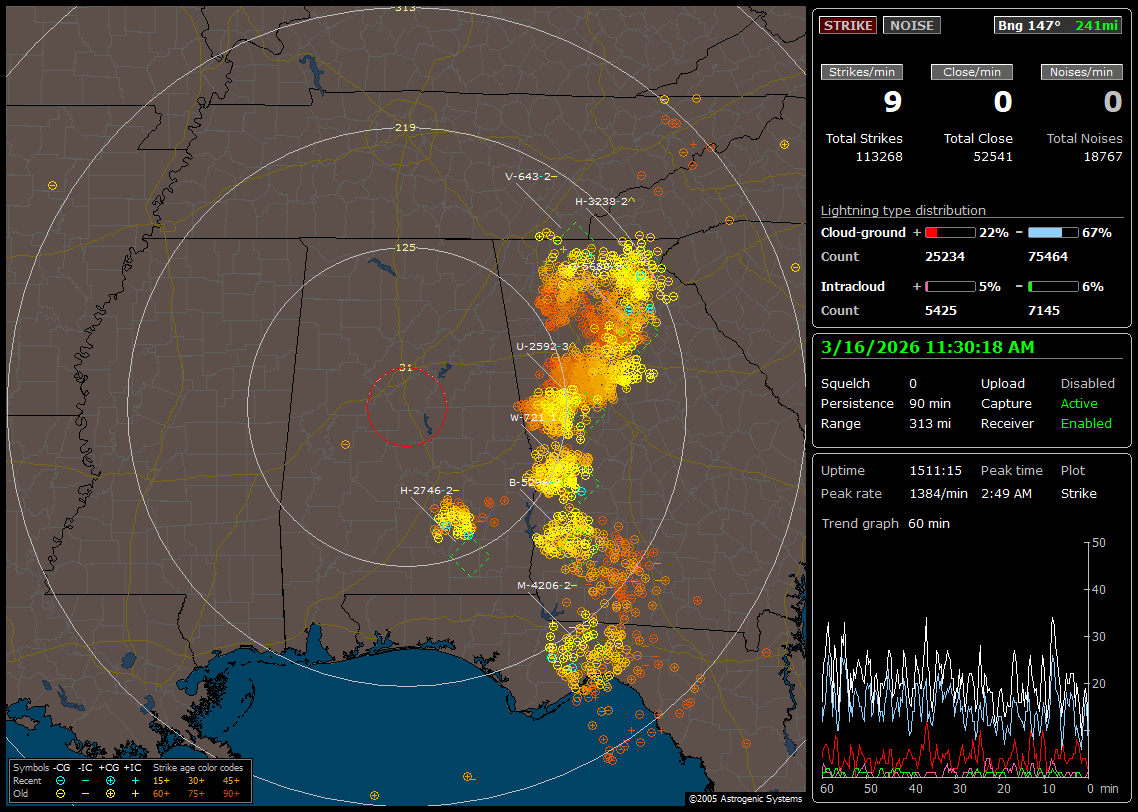The image size is (1138, 812).
Task: Toggle the STRIKE indicator
Action: pyautogui.click(x=848, y=25)
